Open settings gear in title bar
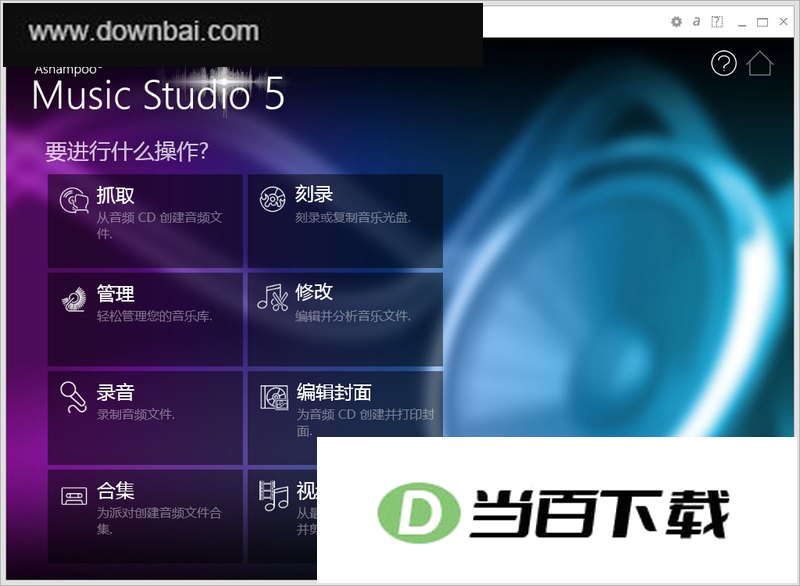 click(676, 21)
